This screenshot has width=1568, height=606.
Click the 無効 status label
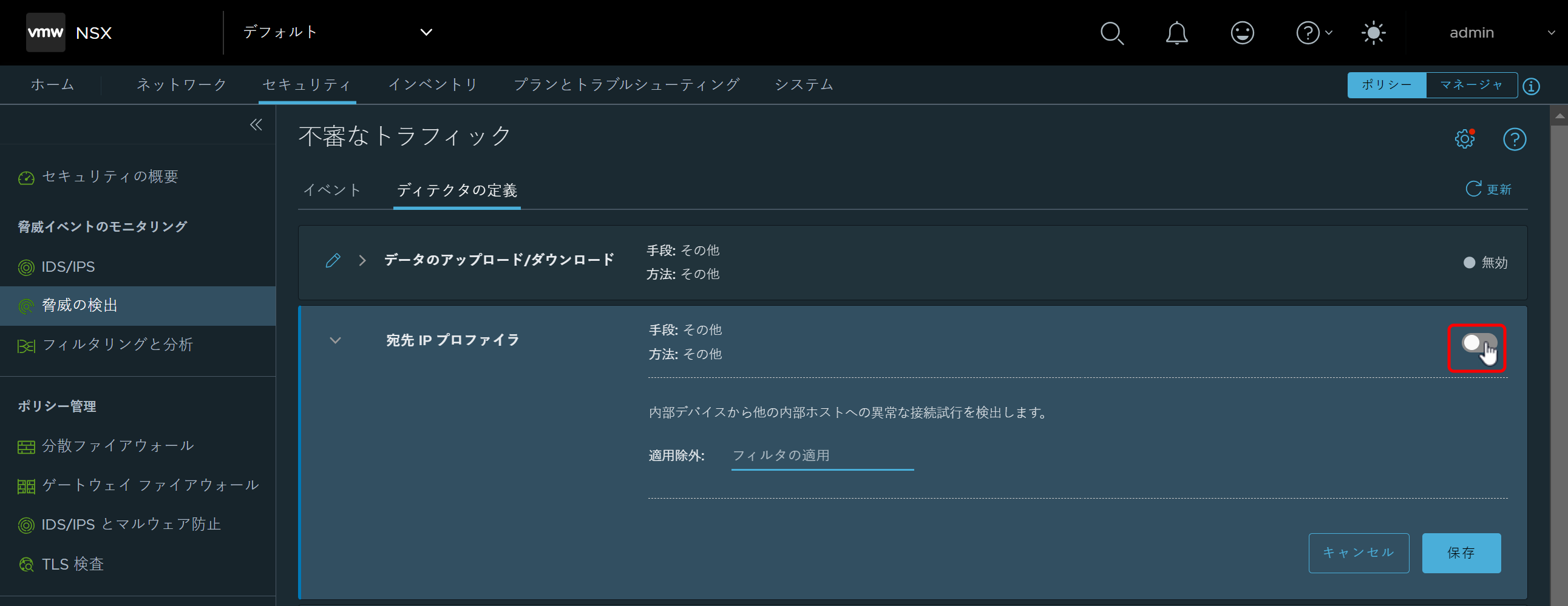[1495, 263]
